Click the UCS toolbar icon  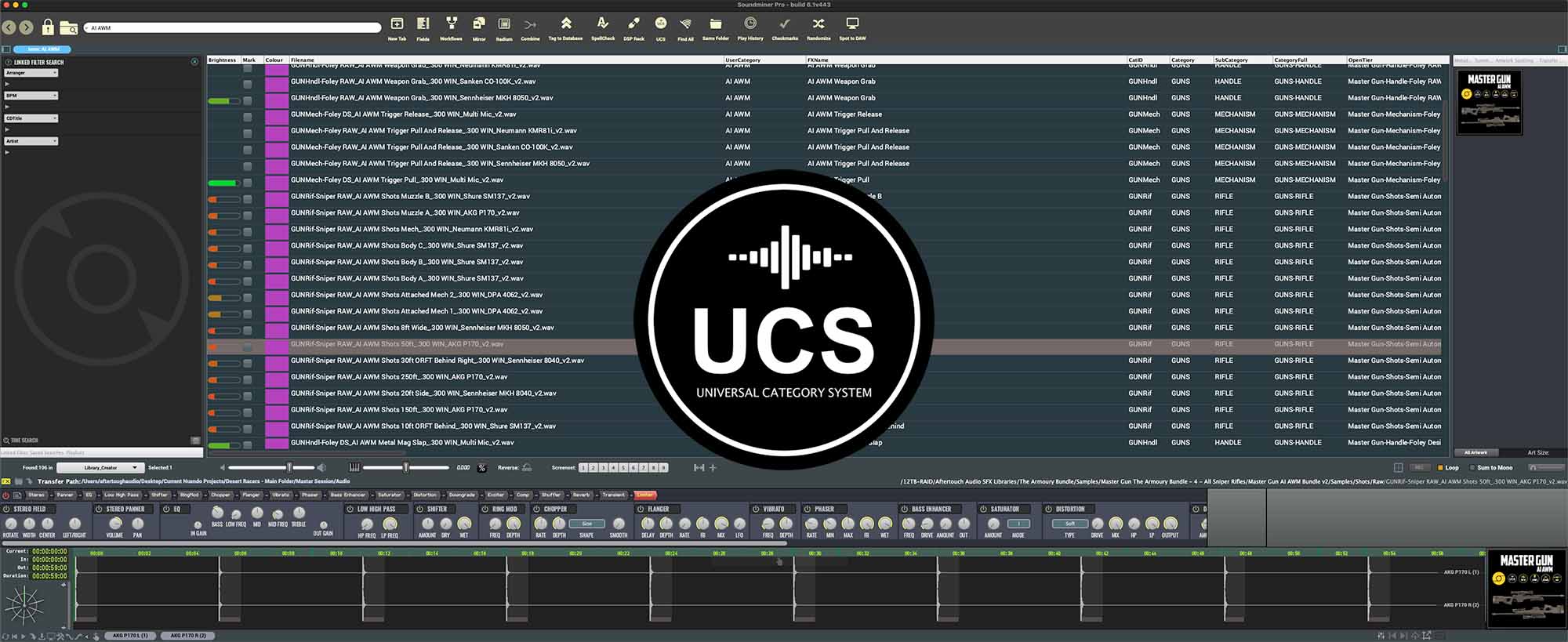click(660, 24)
